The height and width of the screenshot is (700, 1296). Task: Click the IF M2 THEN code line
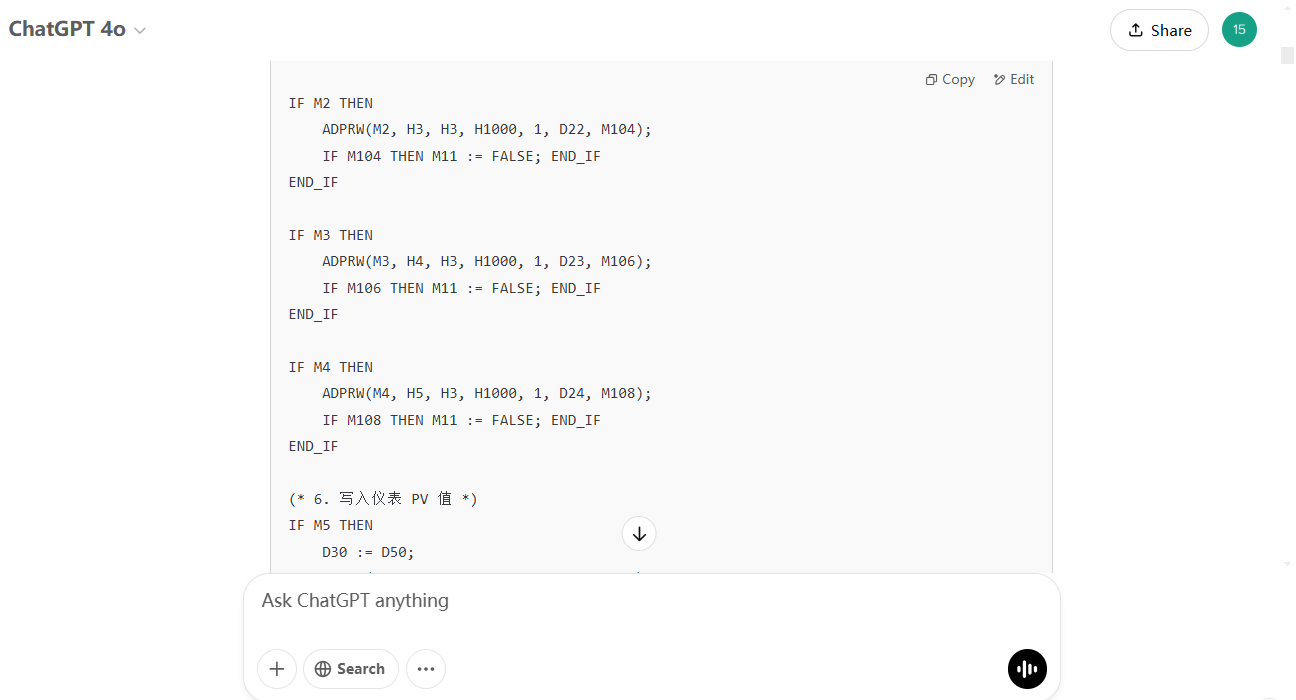pos(331,103)
